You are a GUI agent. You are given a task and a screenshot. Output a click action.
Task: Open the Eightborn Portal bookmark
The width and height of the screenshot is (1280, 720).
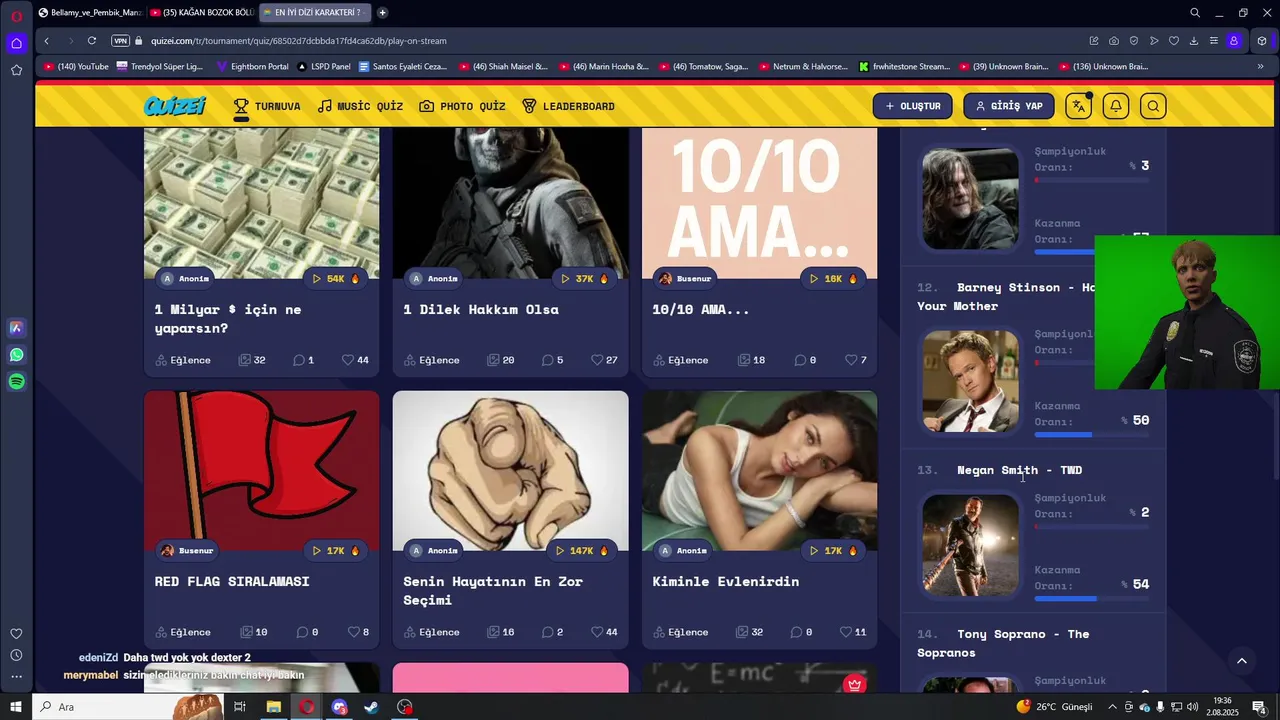(252, 67)
